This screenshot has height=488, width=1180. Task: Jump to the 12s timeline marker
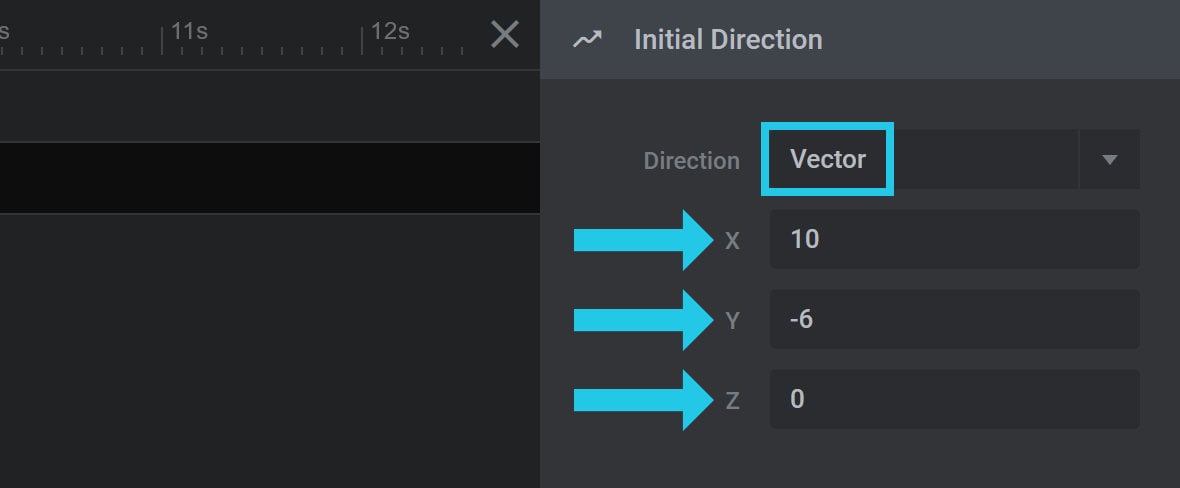[390, 31]
